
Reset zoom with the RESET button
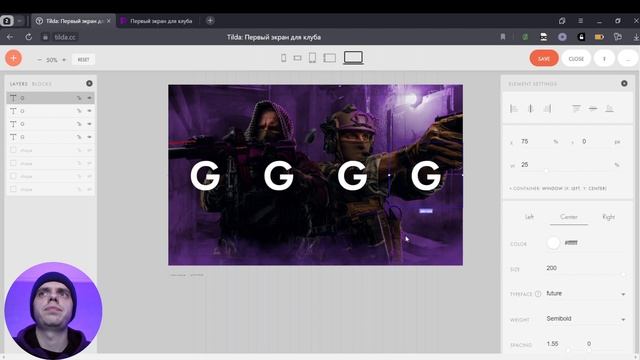pyautogui.click(x=83, y=60)
